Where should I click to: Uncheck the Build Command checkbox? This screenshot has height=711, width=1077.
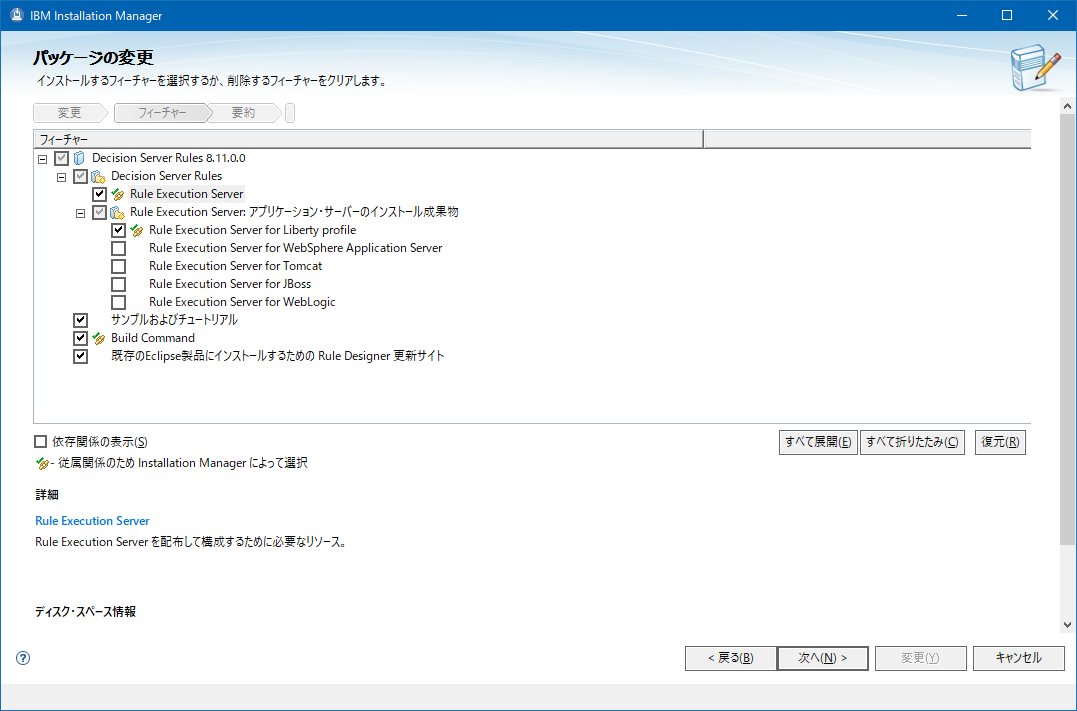[x=80, y=338]
